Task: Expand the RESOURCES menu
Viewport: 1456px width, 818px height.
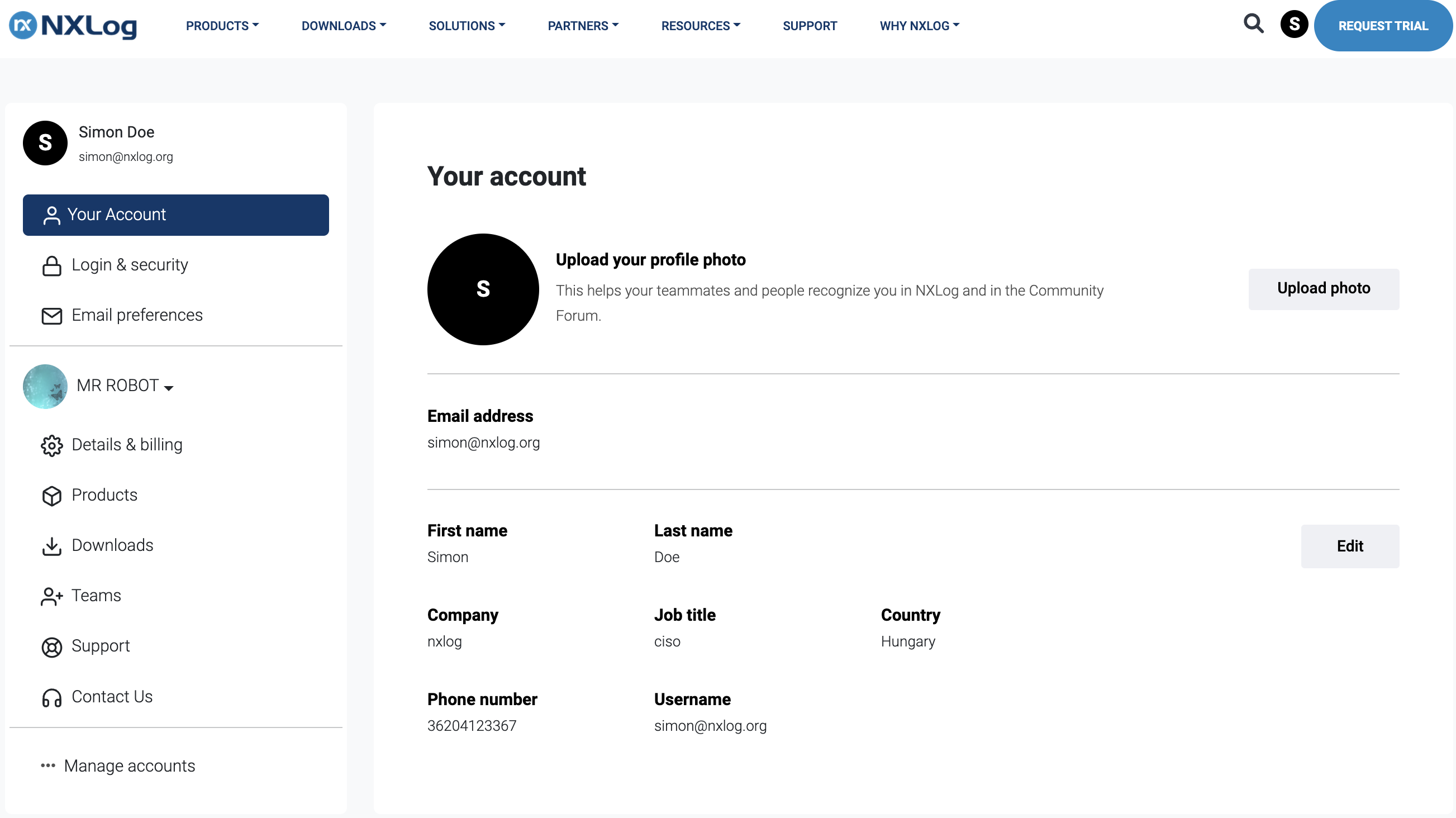Action: [x=701, y=26]
